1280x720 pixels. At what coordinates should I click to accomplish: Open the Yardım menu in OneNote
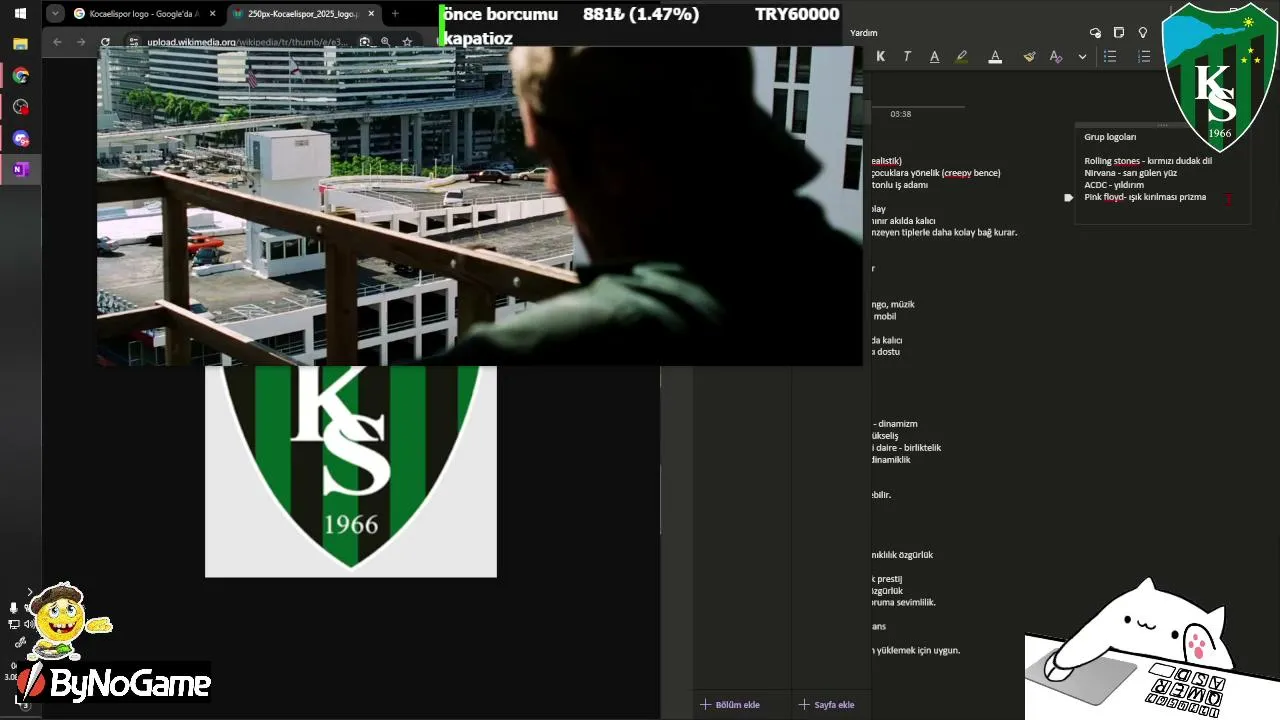863,33
